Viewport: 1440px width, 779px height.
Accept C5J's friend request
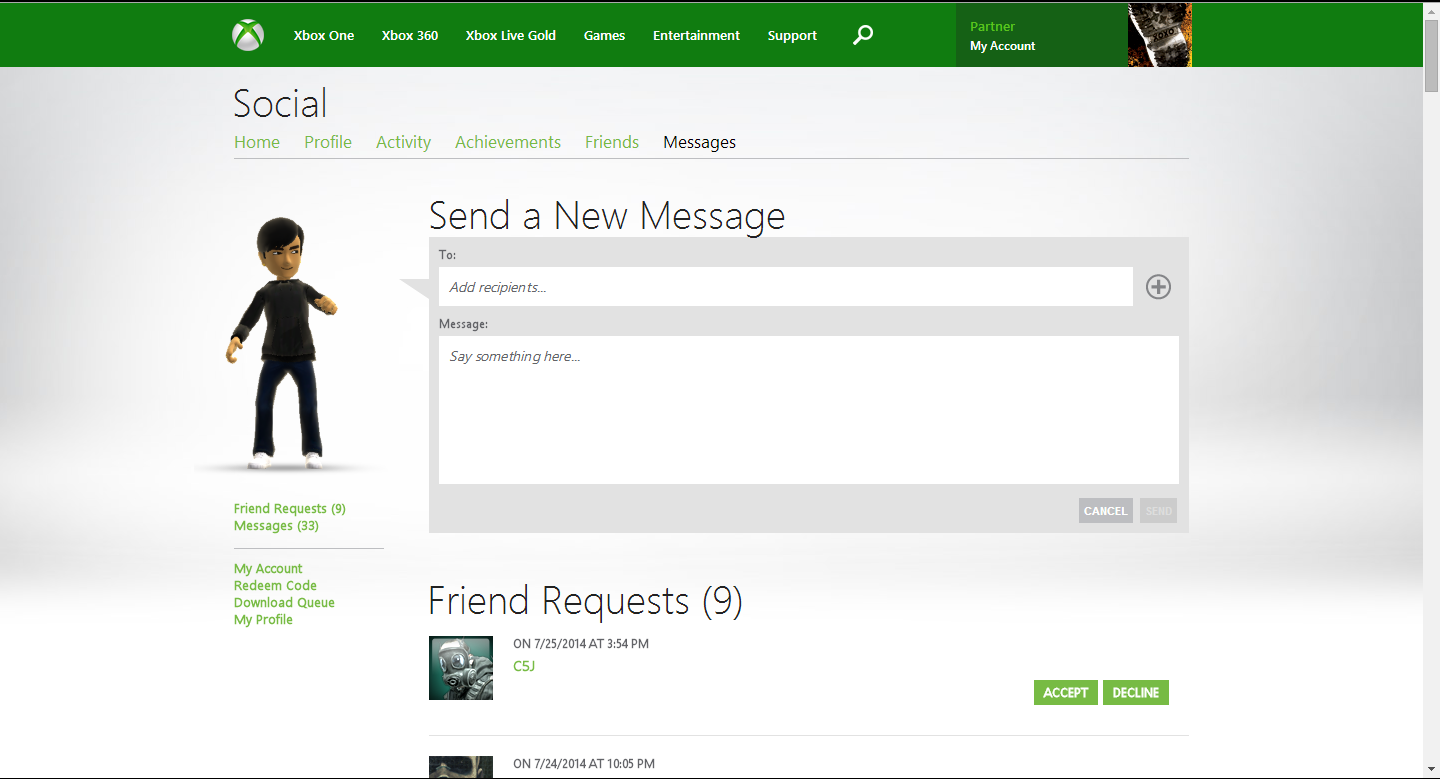coord(1066,693)
